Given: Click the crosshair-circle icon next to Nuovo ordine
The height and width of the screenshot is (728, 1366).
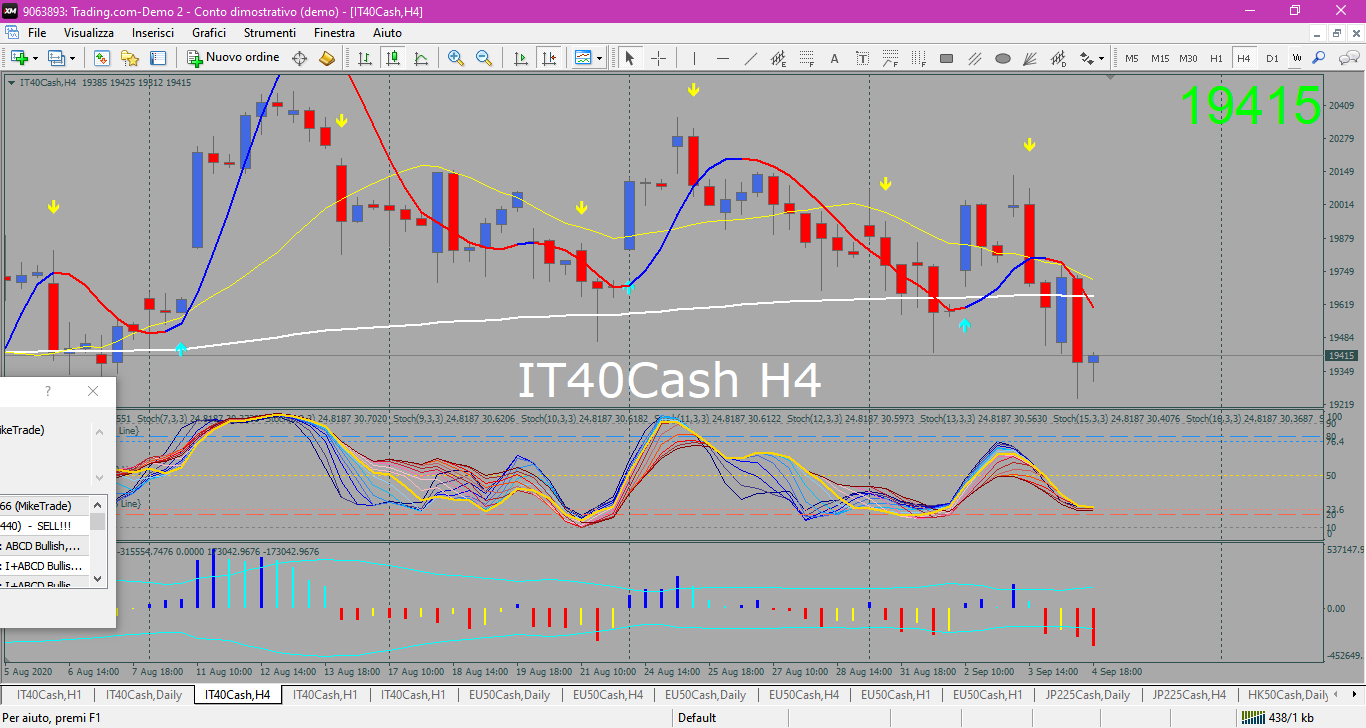Looking at the screenshot, I should pyautogui.click(x=300, y=58).
